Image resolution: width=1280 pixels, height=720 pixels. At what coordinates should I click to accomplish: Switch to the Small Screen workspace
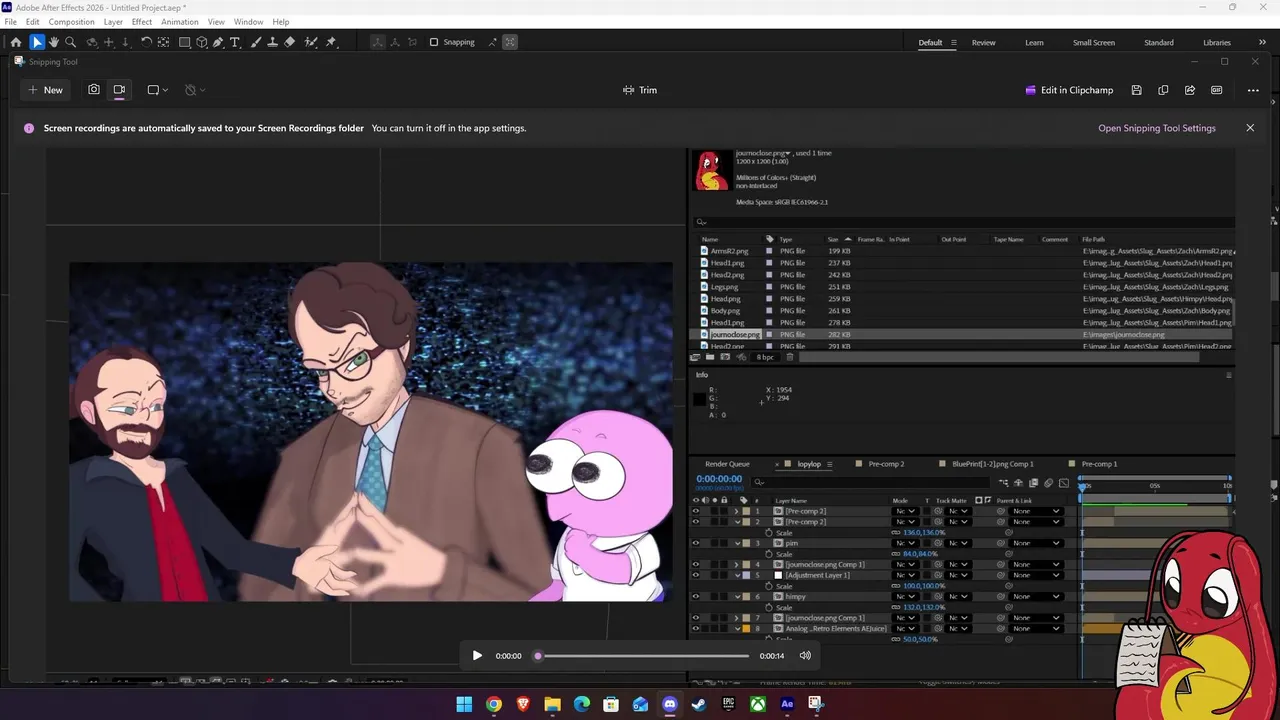[1094, 42]
